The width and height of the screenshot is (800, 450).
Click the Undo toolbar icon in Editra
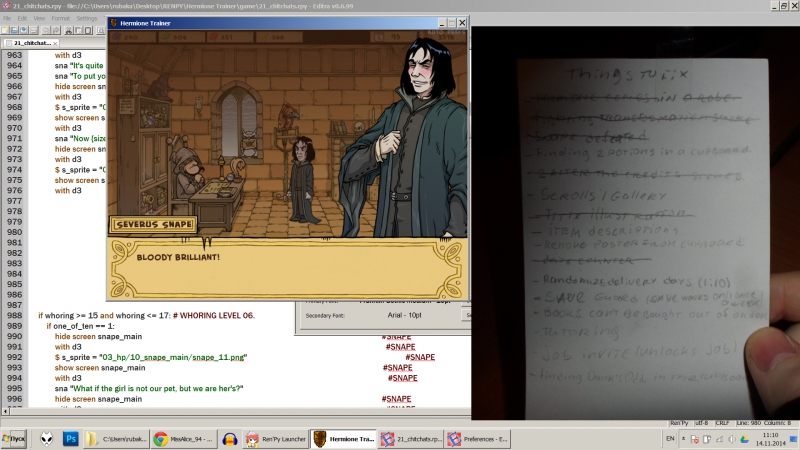pos(46,31)
